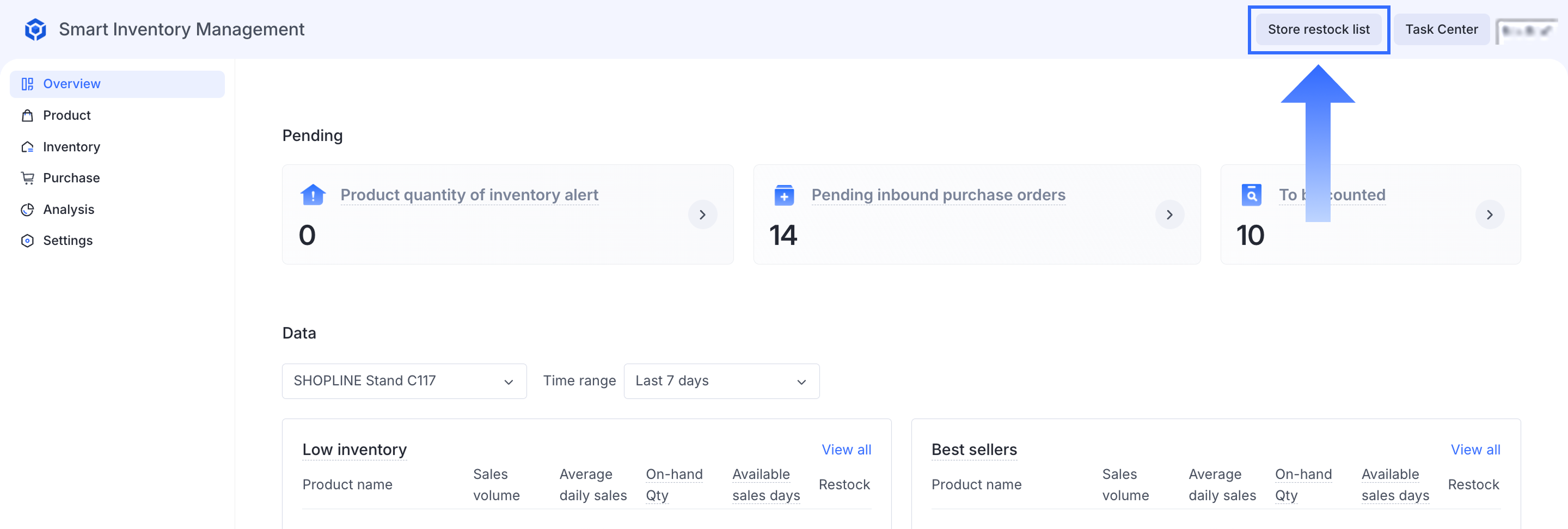
Task: Click the Inventory warehouse icon in sidebar
Action: tap(27, 147)
